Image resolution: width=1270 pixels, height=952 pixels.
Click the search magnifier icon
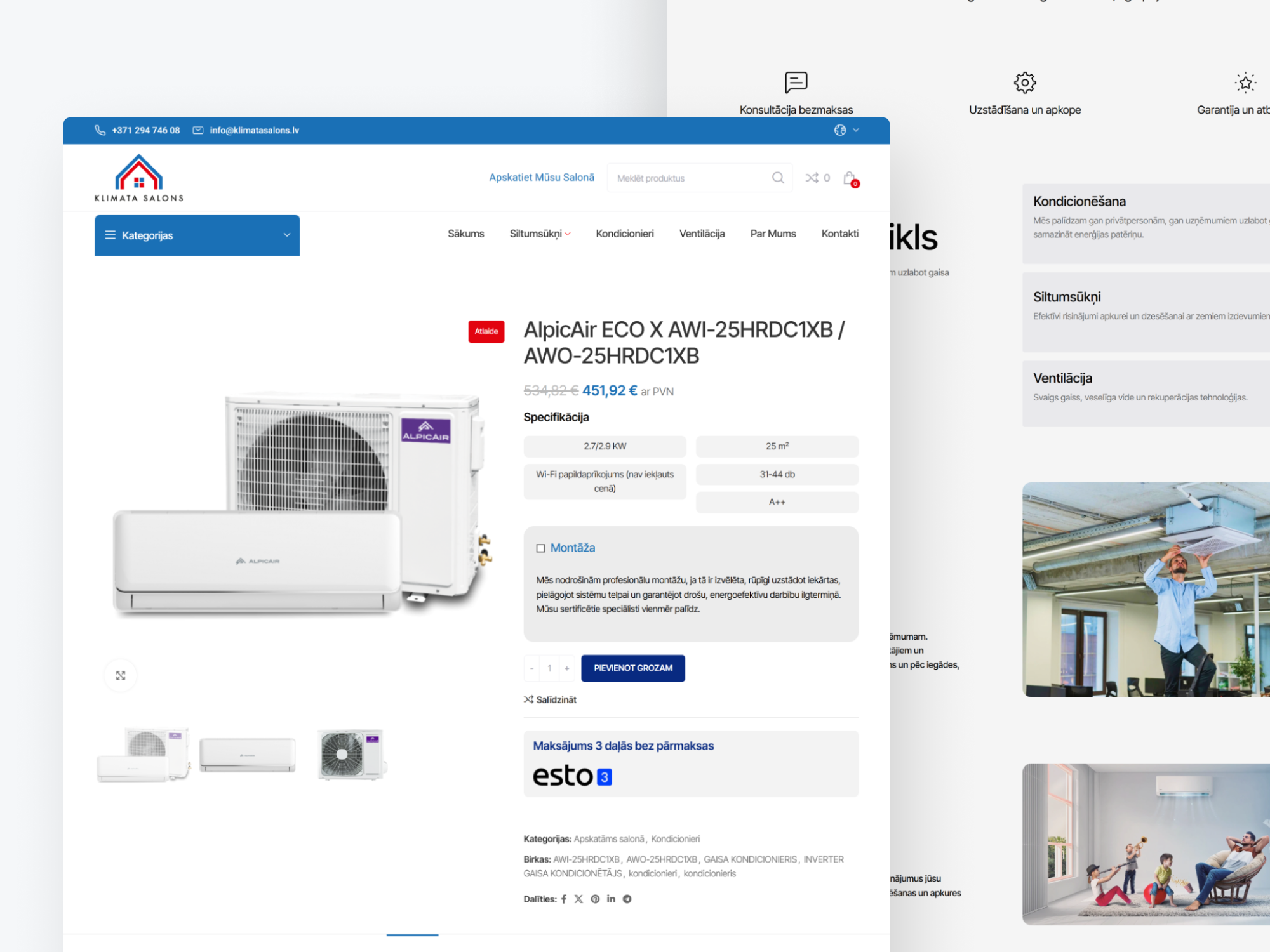[x=777, y=178]
